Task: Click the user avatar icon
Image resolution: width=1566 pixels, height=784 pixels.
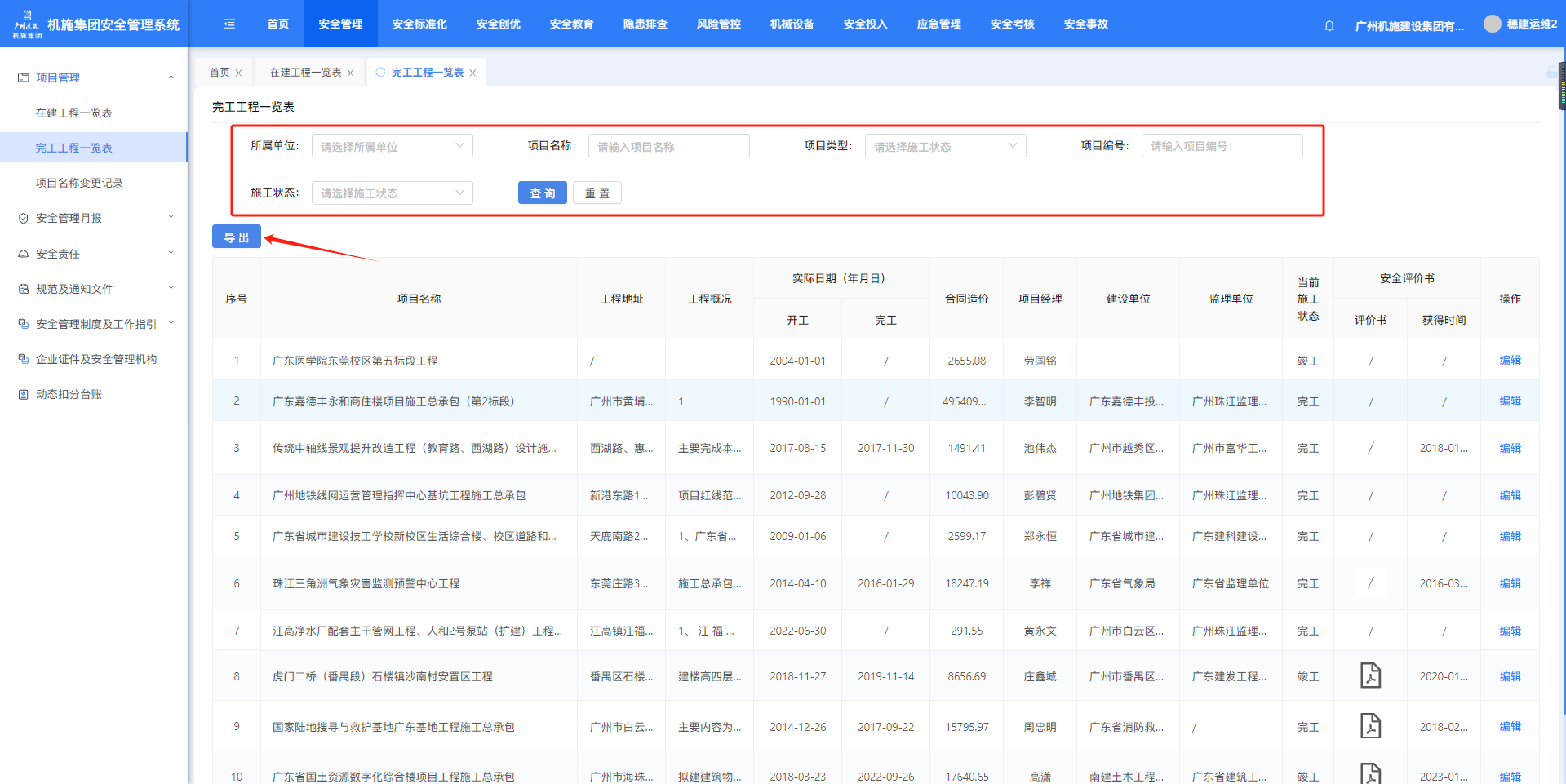Action: [x=1492, y=24]
